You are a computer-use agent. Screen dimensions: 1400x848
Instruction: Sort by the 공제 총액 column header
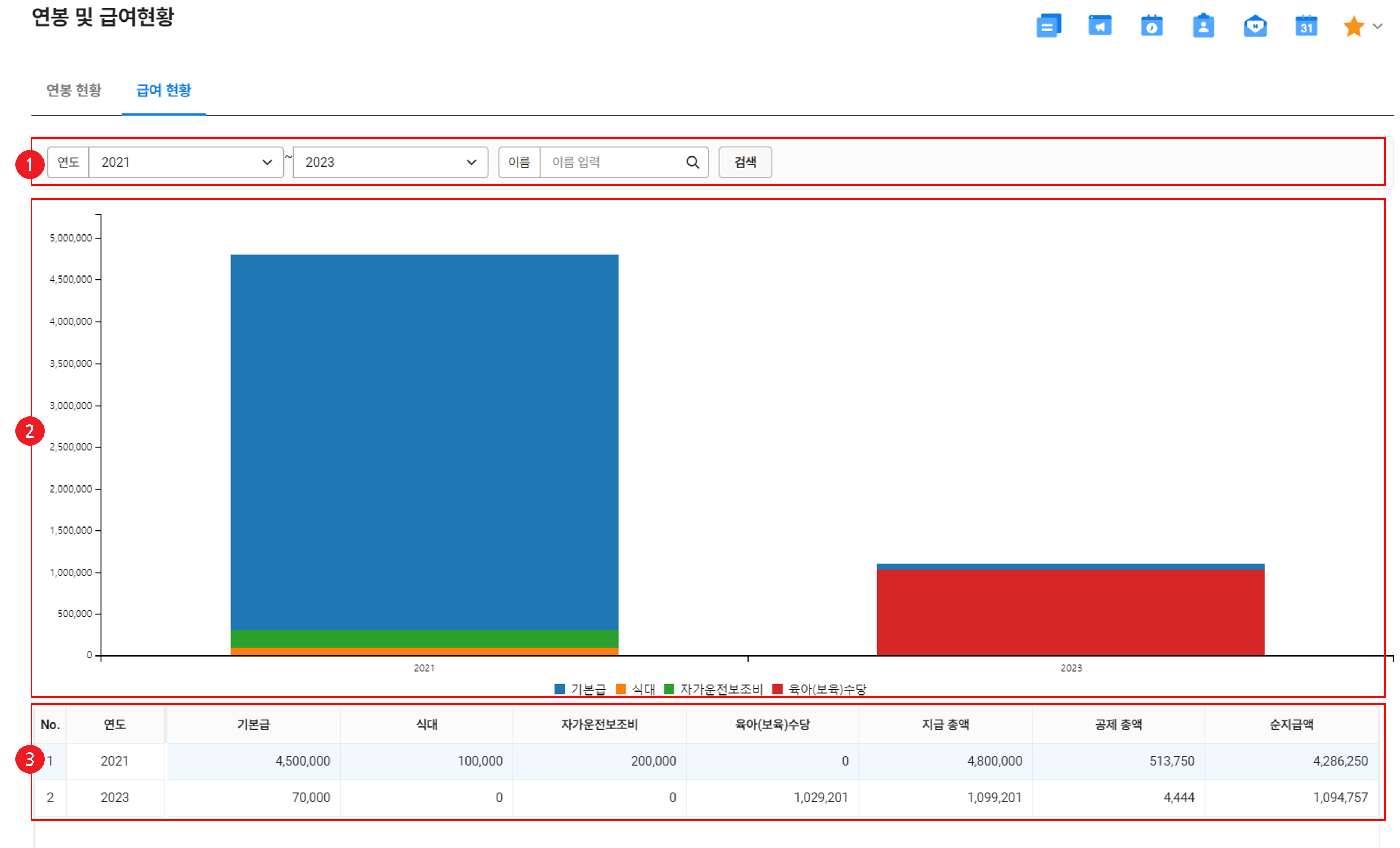[1119, 724]
